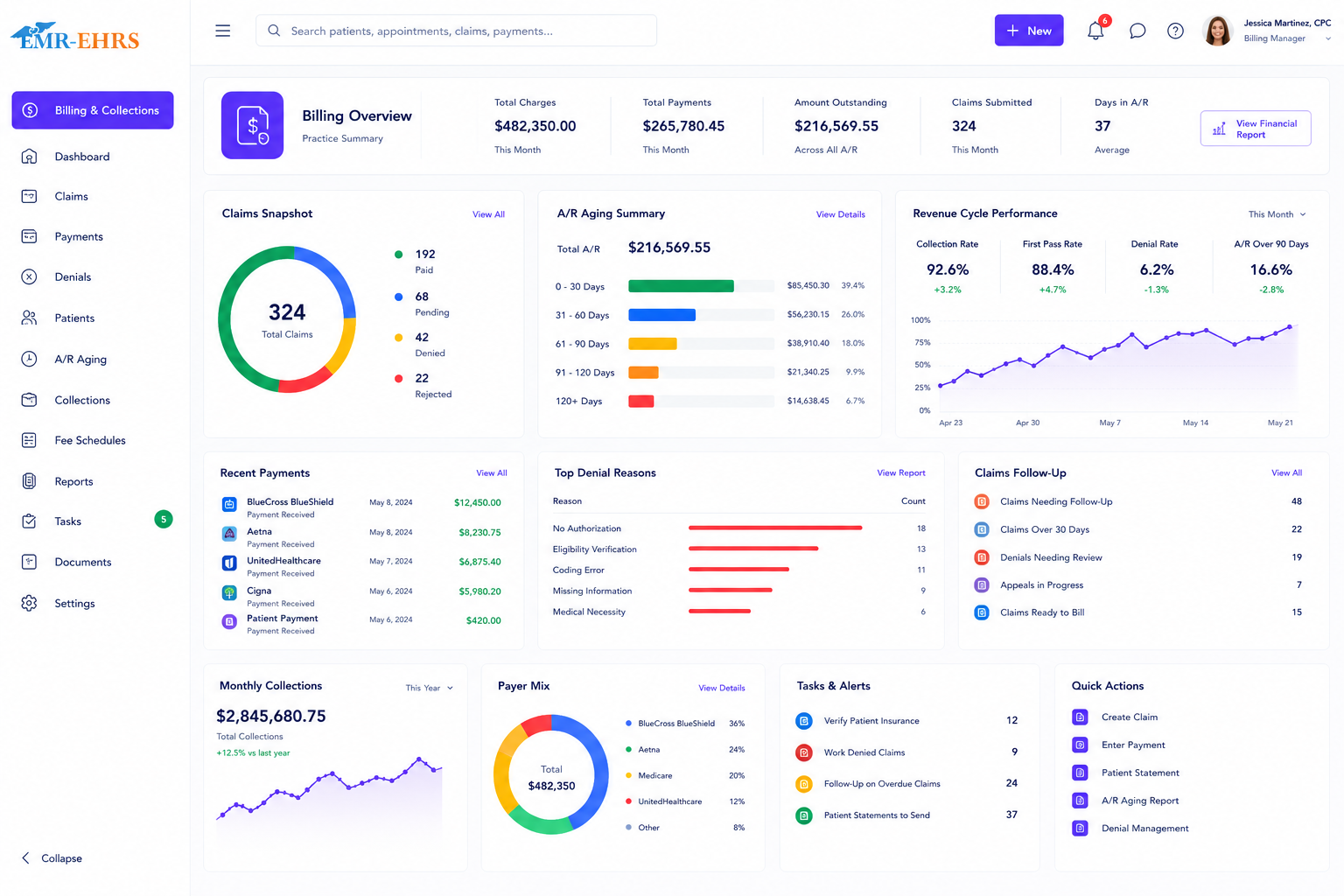
Task: Click Enter Payment quick action
Action: (1133, 745)
